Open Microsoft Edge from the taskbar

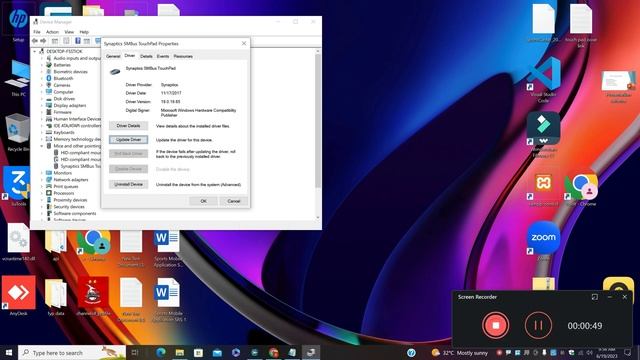click(x=160, y=352)
